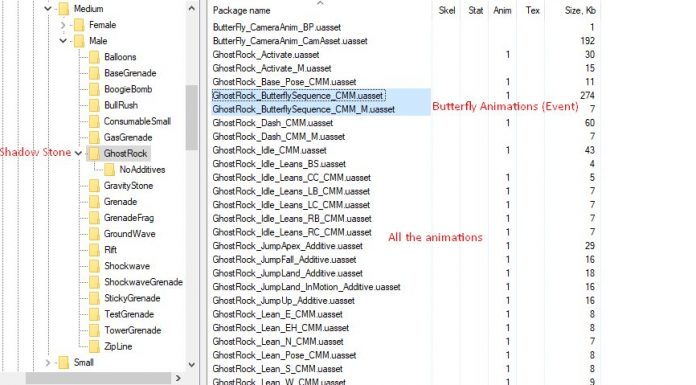Image resolution: width=696 pixels, height=385 pixels.
Task: Open the Balloons folder icon
Action: coord(94,57)
